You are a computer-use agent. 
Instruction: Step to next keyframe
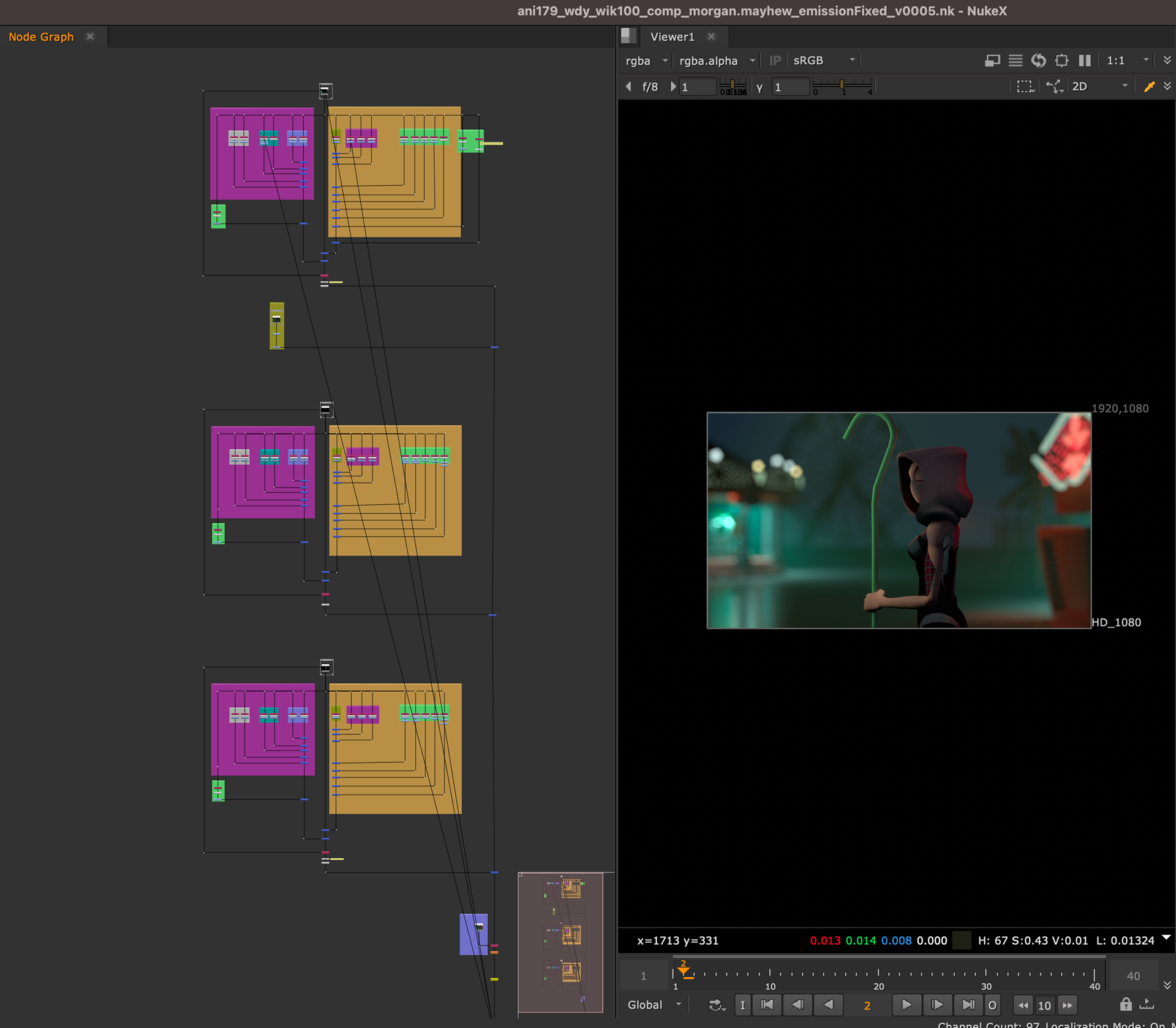point(937,1005)
